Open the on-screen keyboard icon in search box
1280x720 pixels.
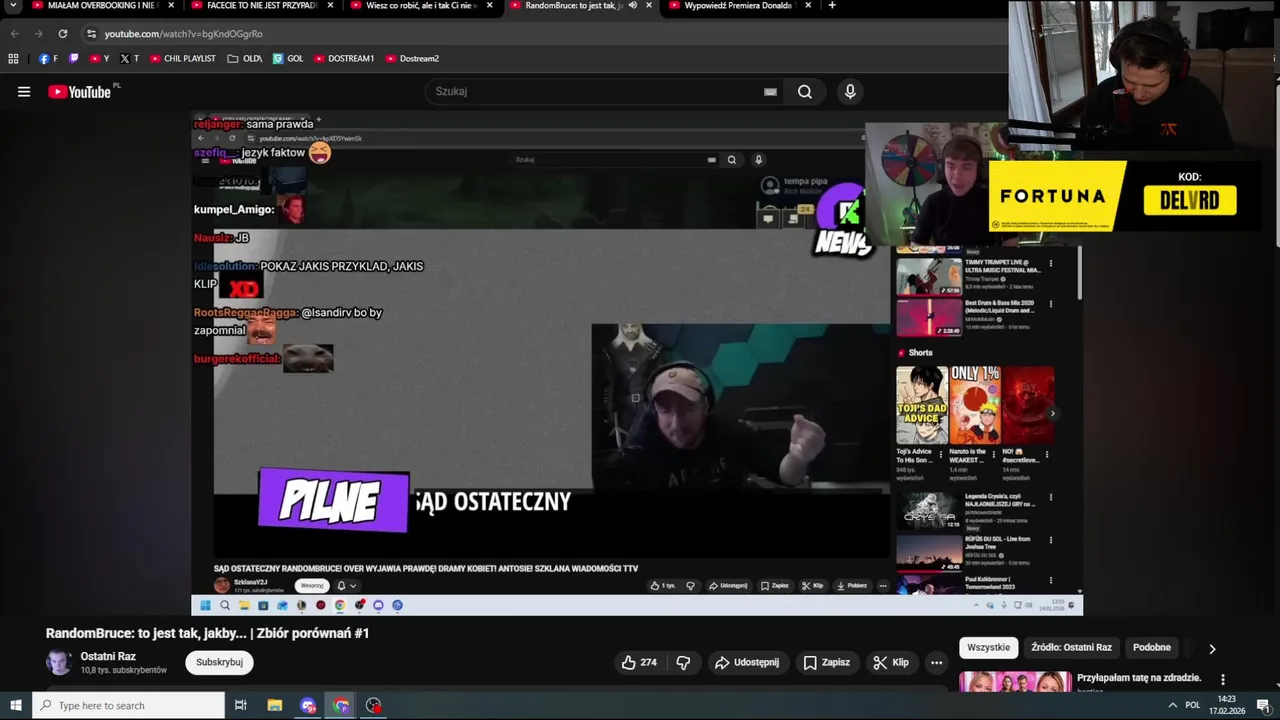pyautogui.click(x=770, y=92)
